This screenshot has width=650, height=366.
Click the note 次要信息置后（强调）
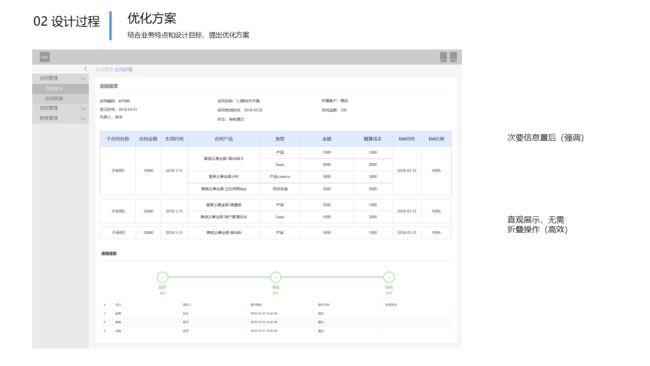[546, 138]
